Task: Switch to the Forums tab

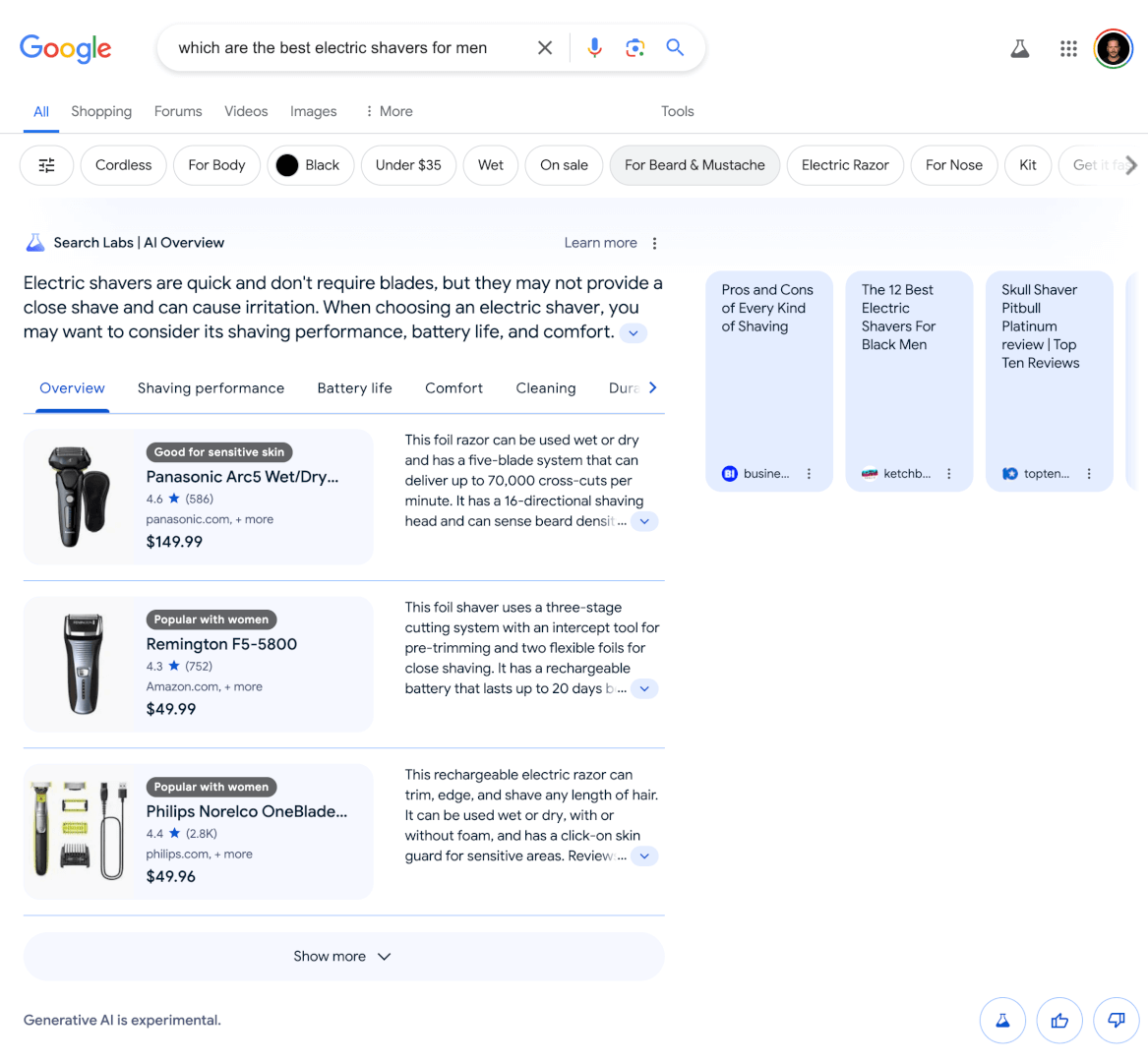Action: [x=178, y=111]
